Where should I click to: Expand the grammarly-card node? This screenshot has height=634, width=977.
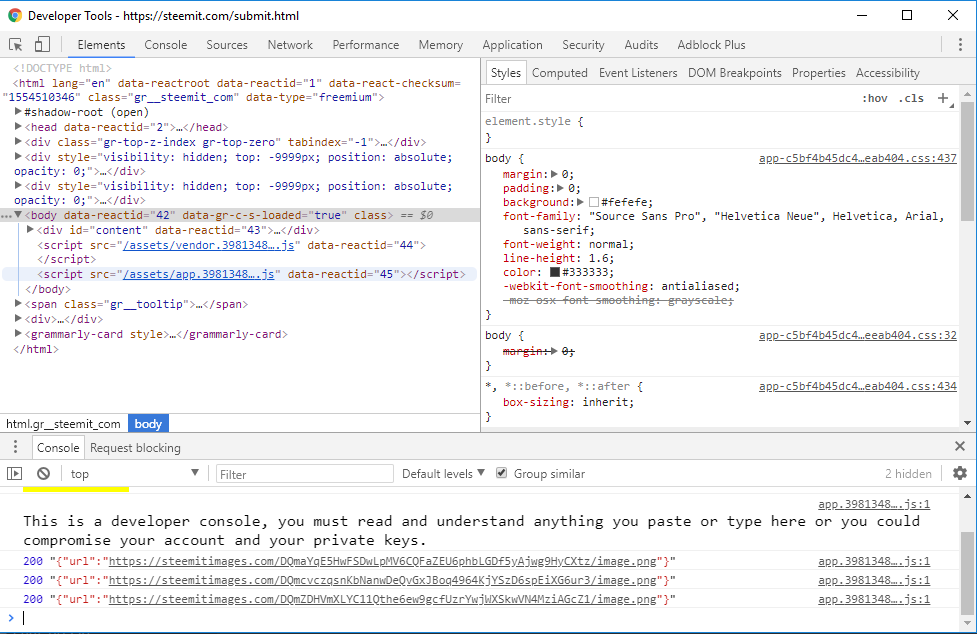[18, 333]
